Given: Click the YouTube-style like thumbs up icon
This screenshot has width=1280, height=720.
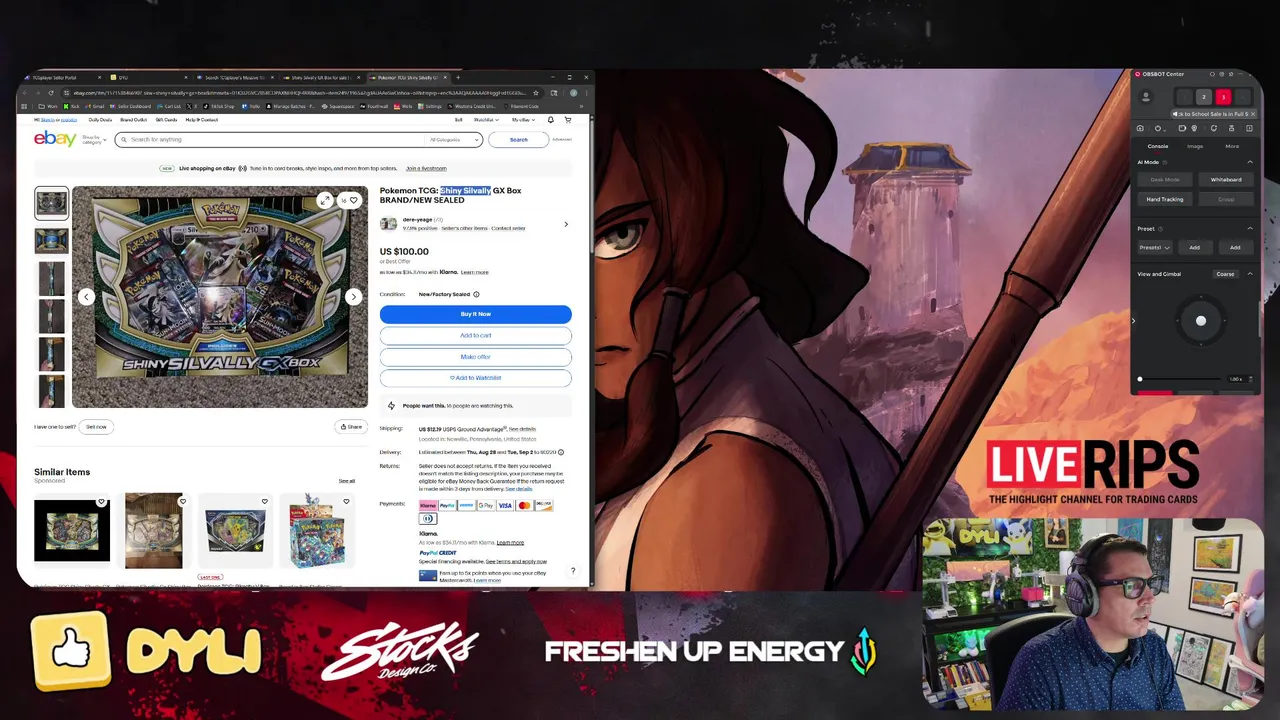Looking at the screenshot, I should pyautogui.click(x=70, y=652).
